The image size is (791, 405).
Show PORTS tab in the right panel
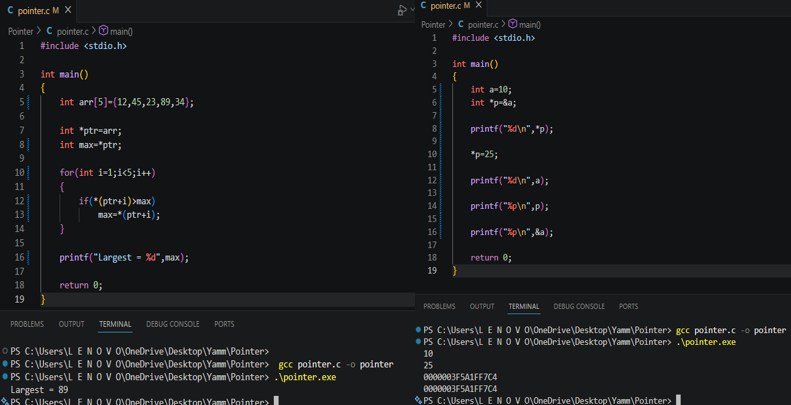[x=629, y=307]
